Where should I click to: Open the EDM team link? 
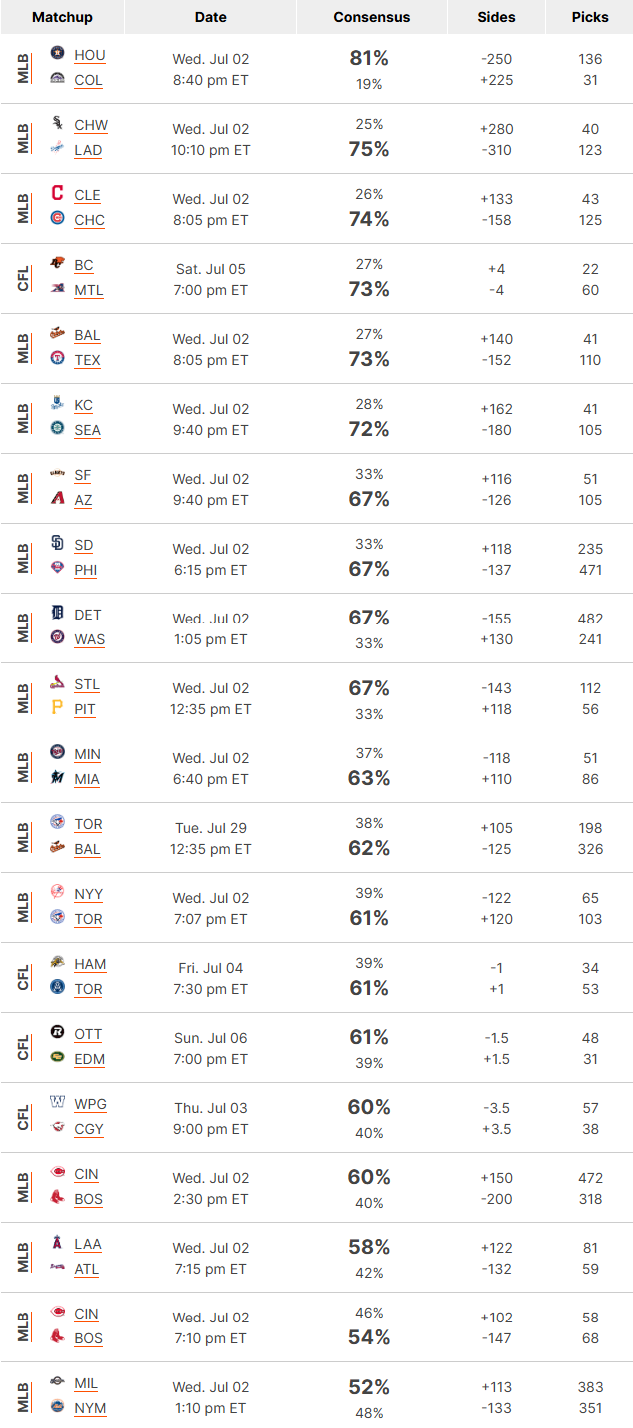(x=90, y=1060)
